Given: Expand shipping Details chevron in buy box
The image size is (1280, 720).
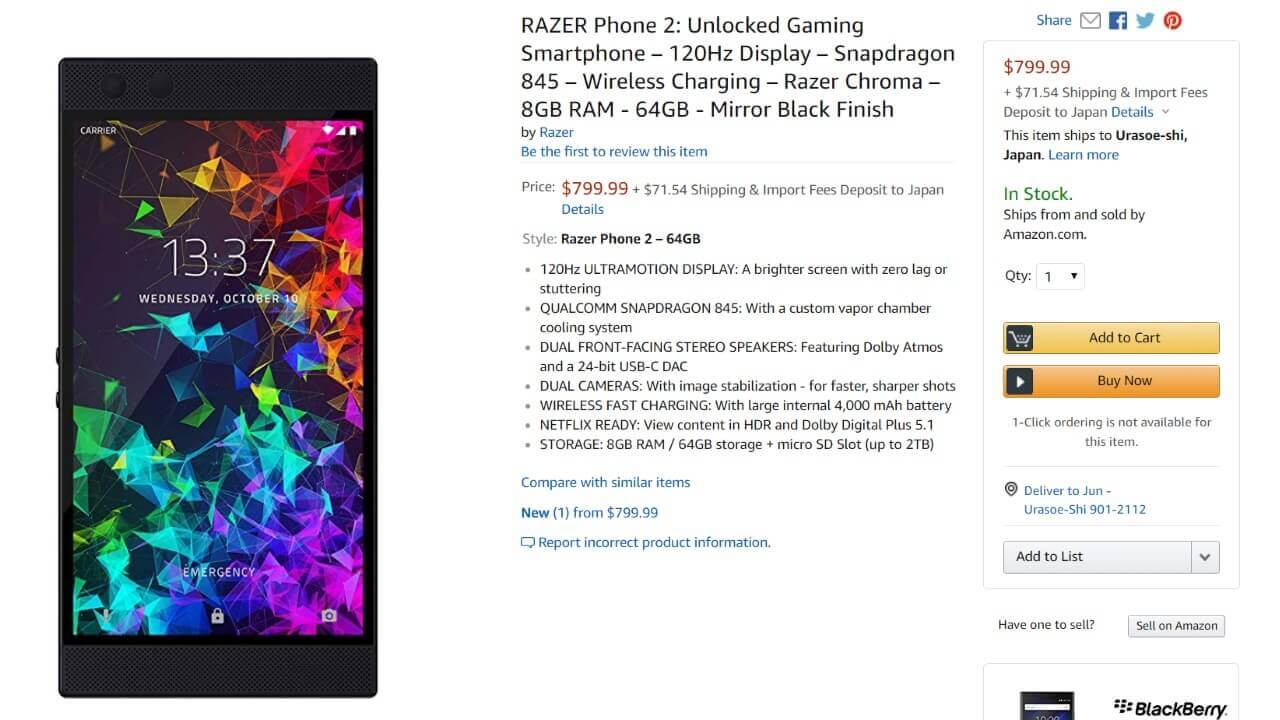Looking at the screenshot, I should [x=1165, y=112].
